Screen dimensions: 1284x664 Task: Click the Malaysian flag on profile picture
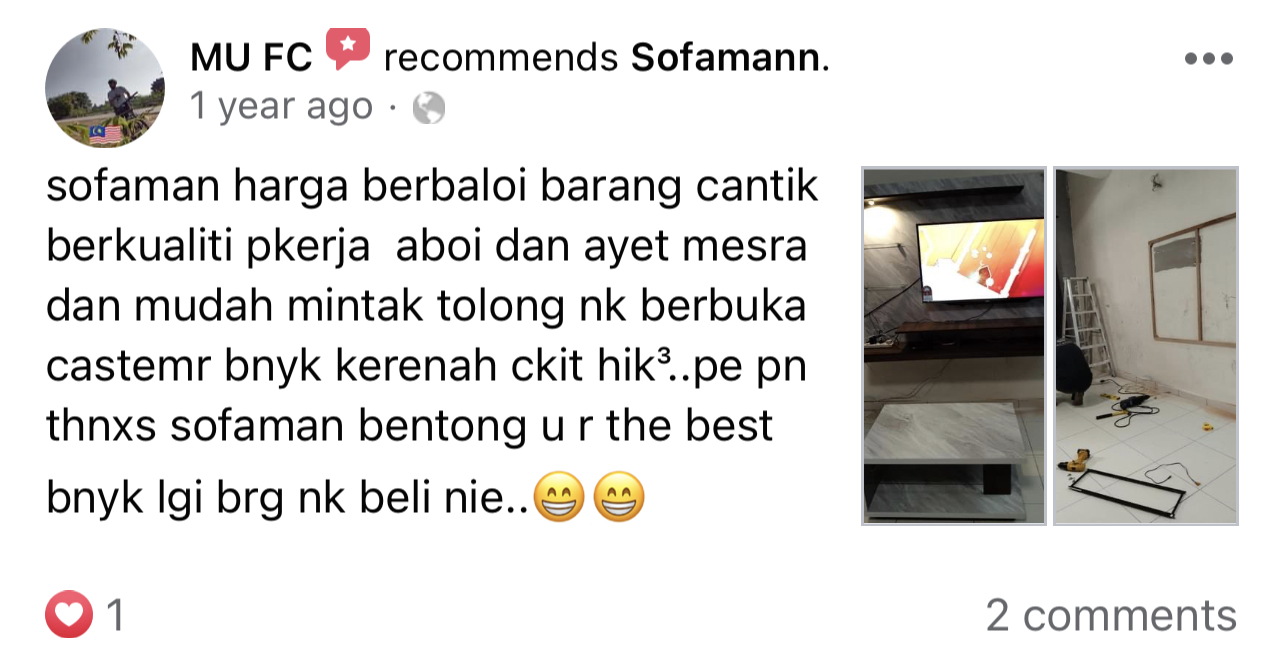pyautogui.click(x=106, y=134)
